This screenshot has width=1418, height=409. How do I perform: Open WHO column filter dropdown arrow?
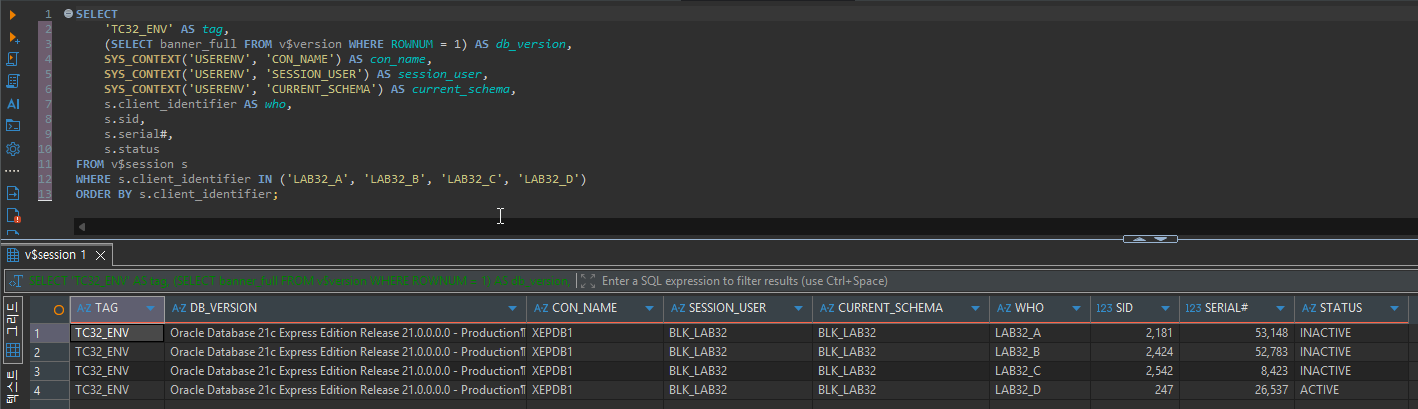1078,308
